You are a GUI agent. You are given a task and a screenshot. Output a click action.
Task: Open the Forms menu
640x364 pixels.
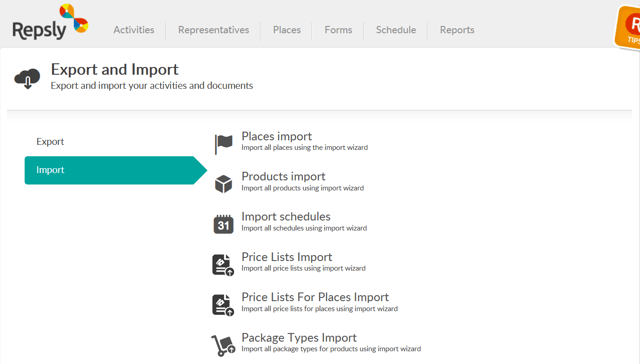tap(338, 30)
